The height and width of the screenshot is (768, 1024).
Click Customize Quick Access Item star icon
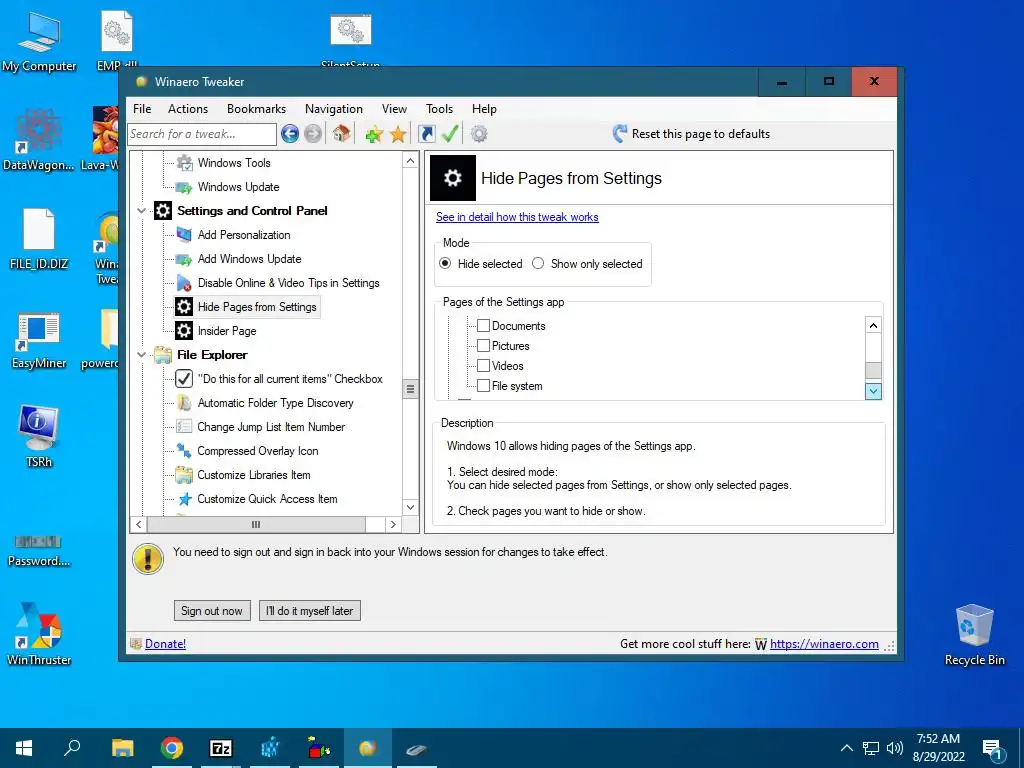(185, 499)
